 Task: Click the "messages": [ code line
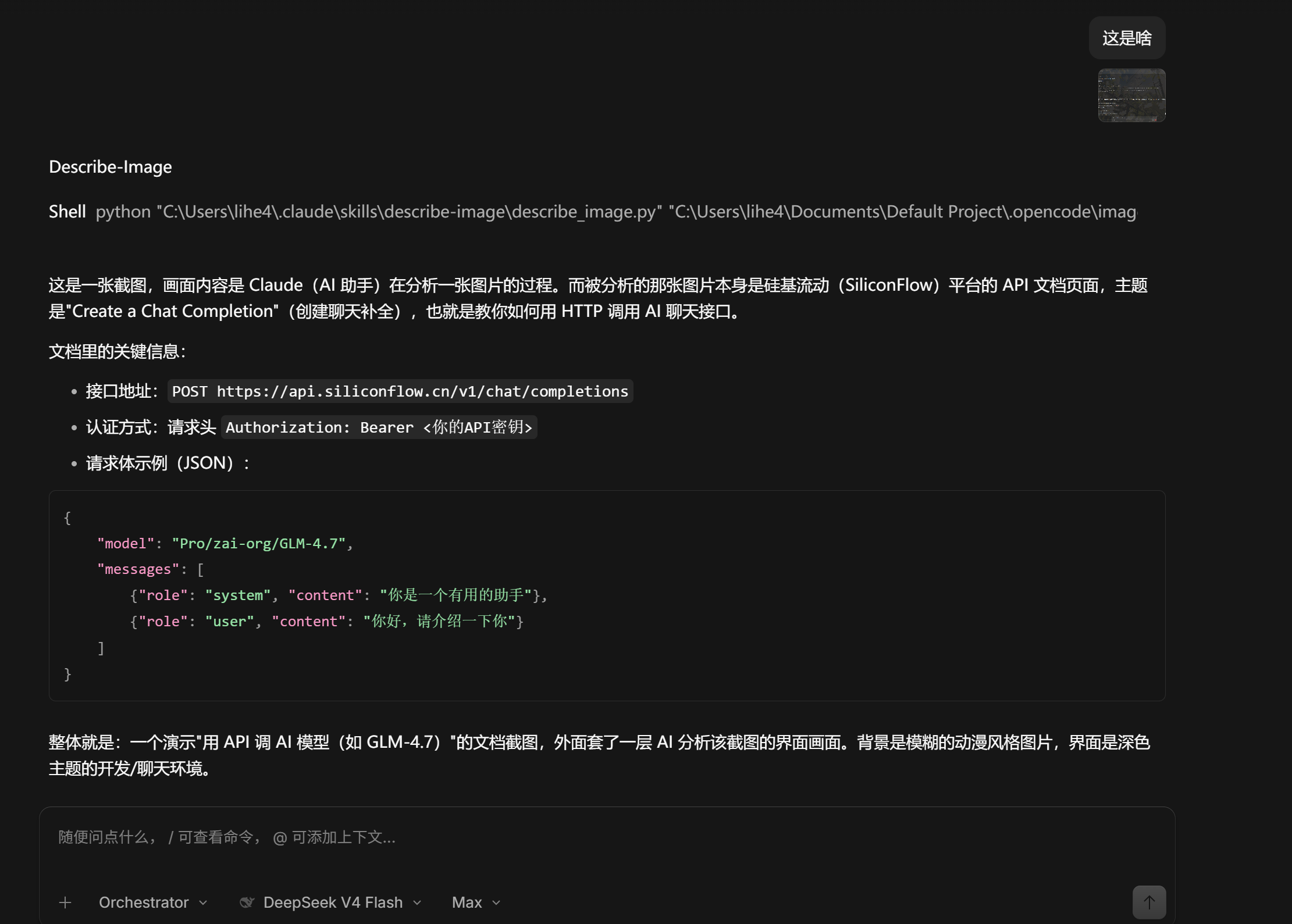(x=150, y=569)
